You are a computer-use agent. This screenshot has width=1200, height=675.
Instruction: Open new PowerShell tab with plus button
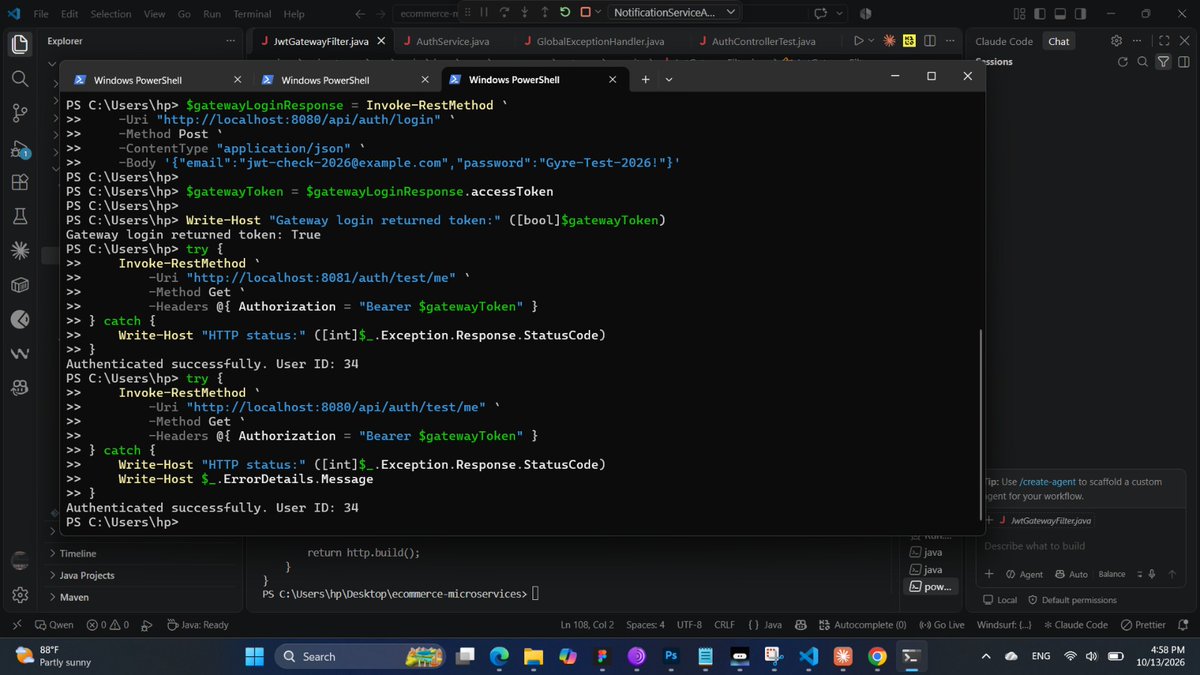645,79
